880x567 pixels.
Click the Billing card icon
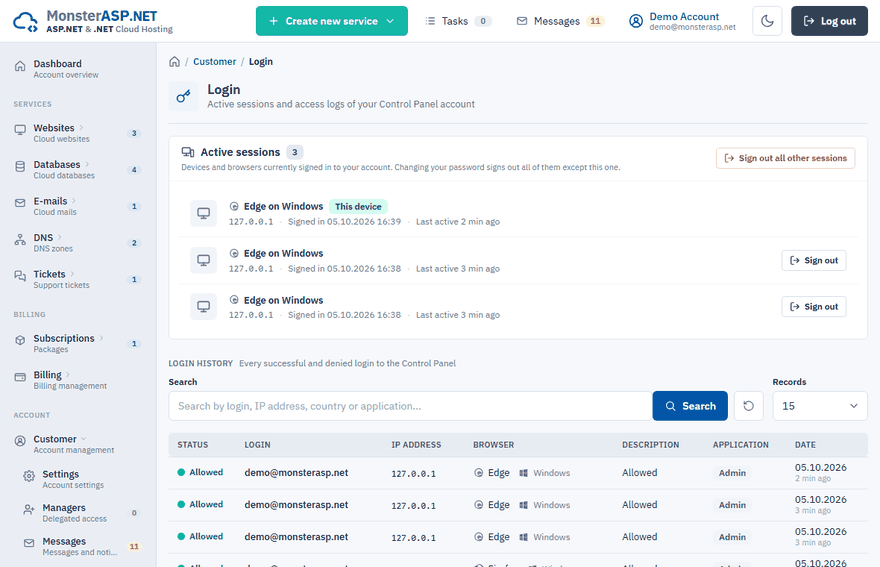[20, 377]
